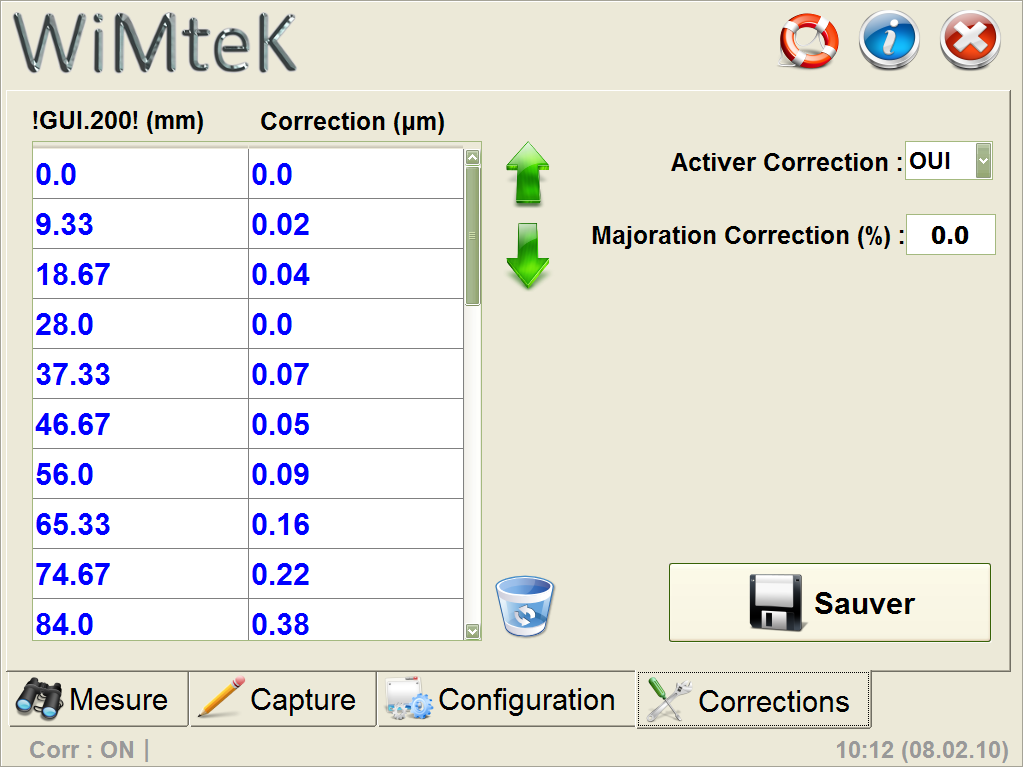Select correction cell 0.22
1024x768 pixels.
coord(357,574)
